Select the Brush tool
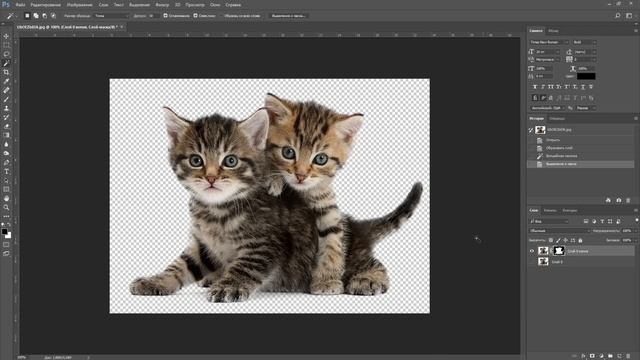Screen dimensions: 640x360 (6, 99)
